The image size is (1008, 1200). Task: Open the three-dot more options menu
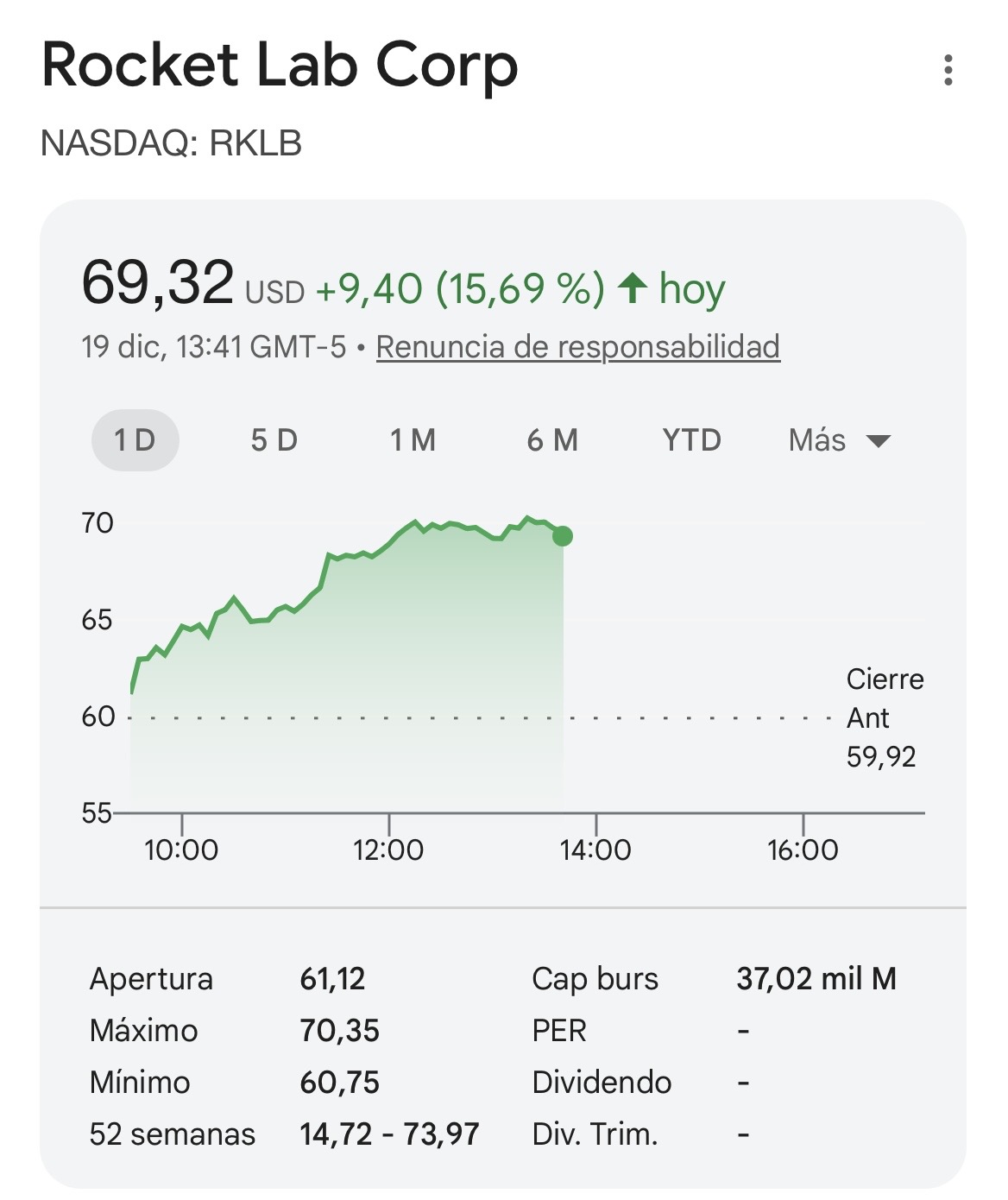click(x=948, y=70)
